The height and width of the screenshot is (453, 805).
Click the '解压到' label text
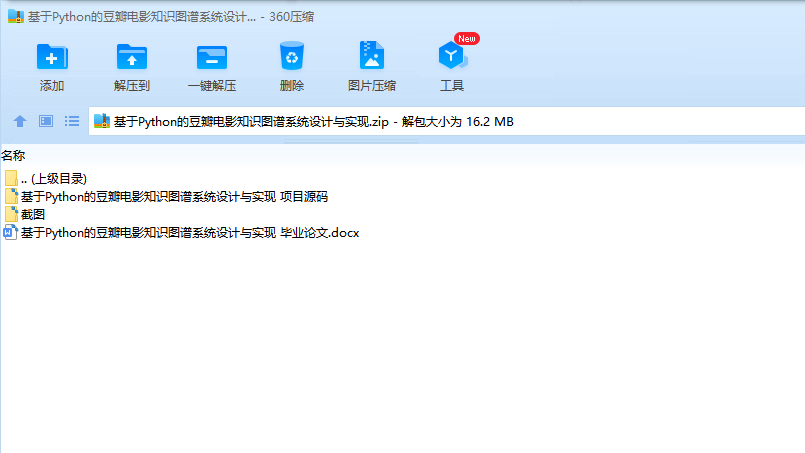coord(132,85)
